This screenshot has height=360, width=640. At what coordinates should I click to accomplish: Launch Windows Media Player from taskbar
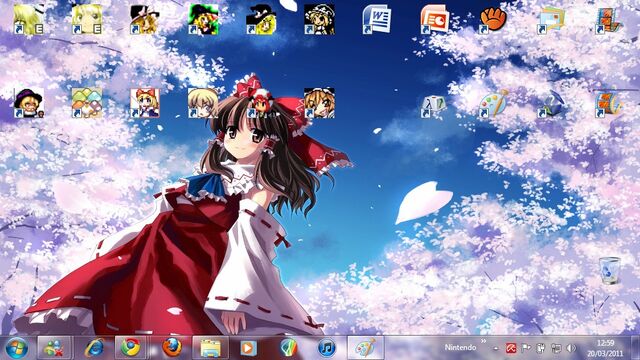(248, 348)
